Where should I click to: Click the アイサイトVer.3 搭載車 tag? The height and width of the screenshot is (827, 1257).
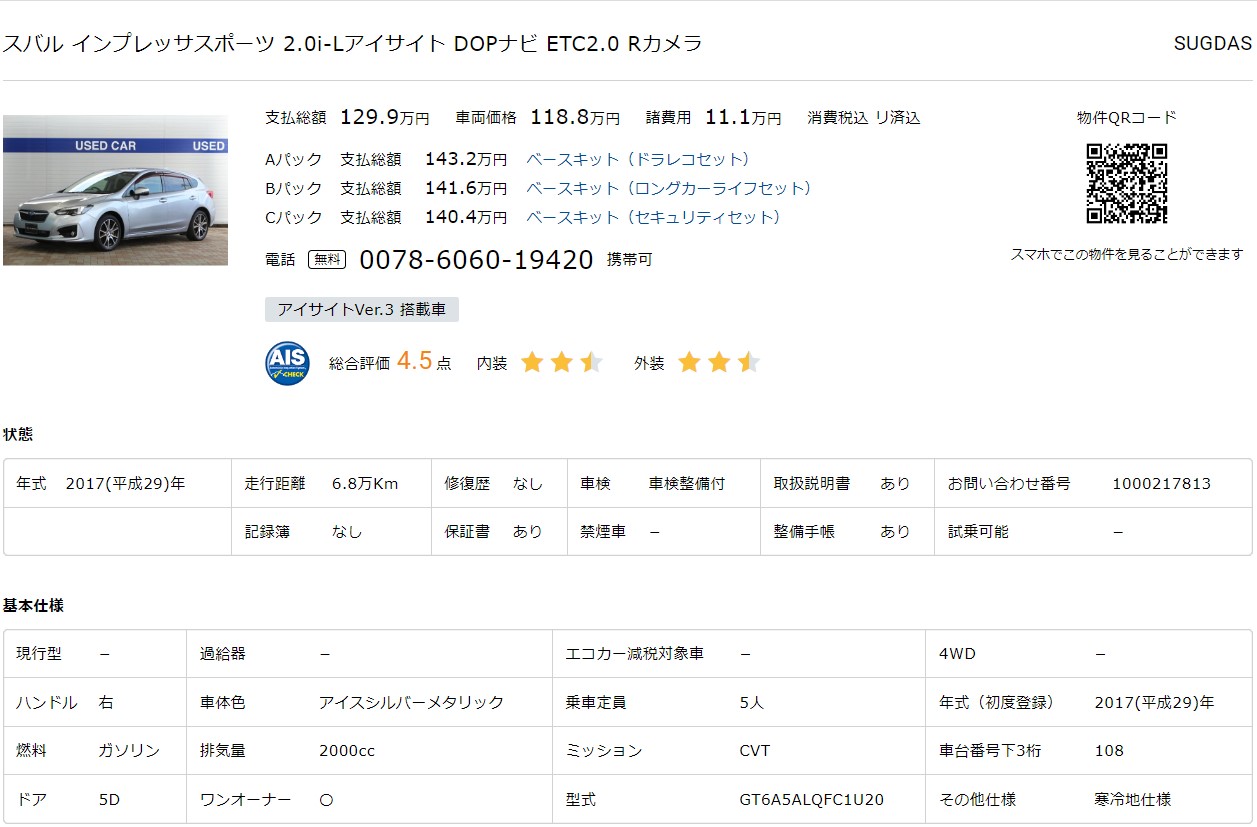(x=362, y=310)
